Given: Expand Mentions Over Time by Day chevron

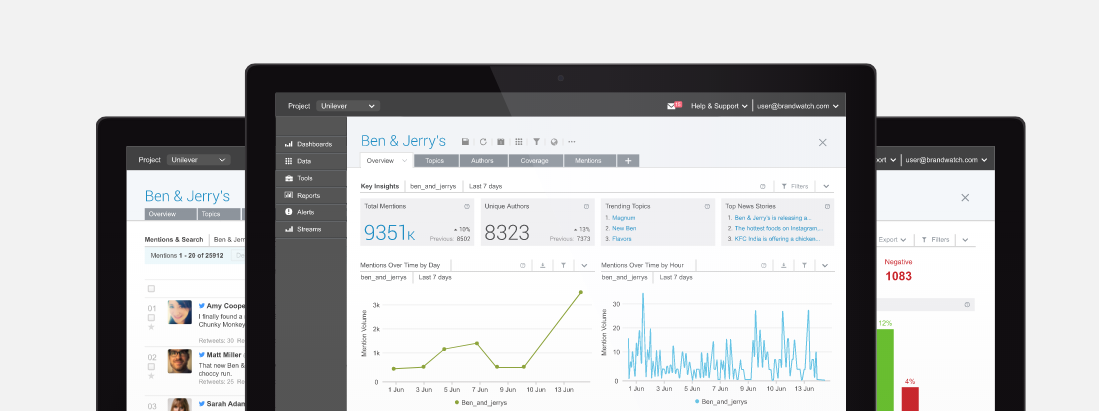Looking at the screenshot, I should (584, 265).
